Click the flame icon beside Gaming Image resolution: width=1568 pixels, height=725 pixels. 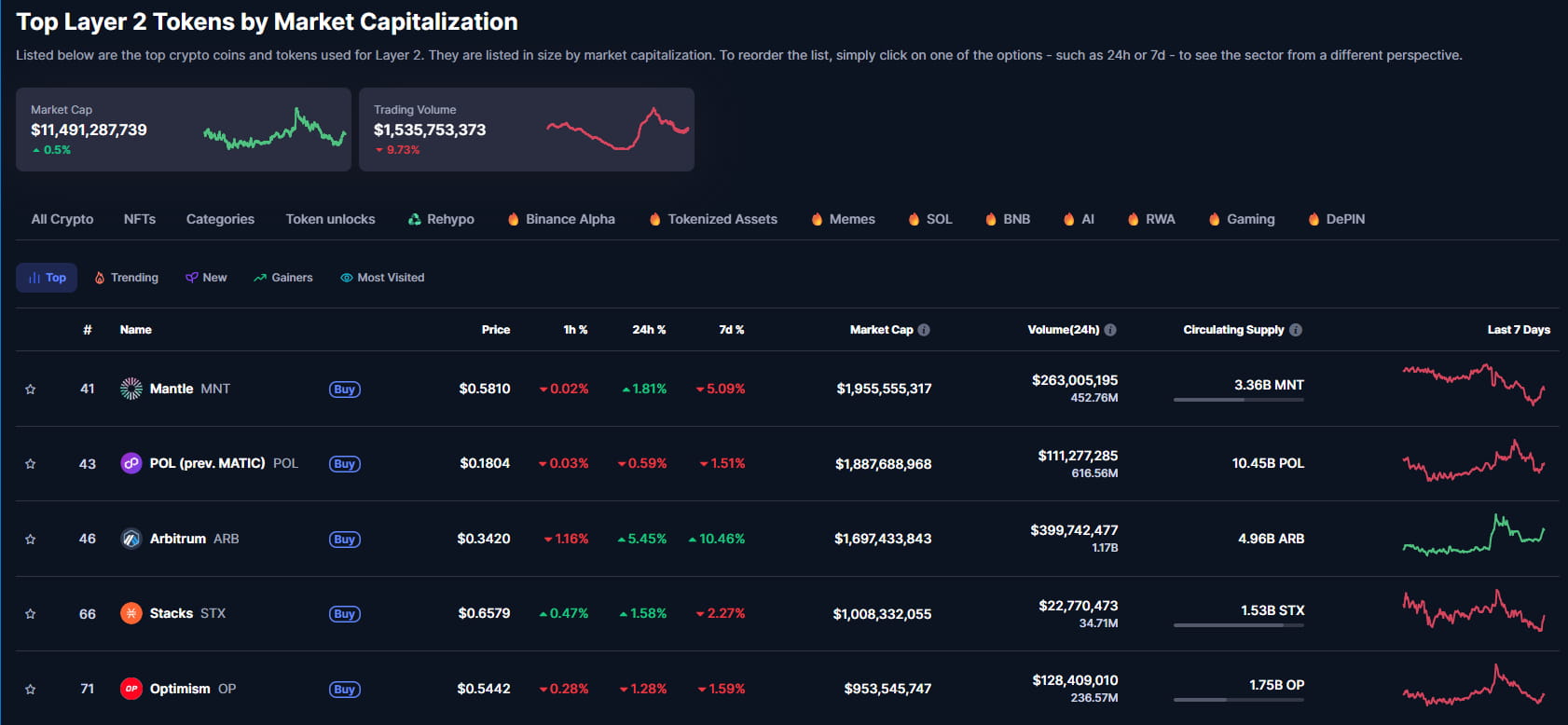point(1215,219)
